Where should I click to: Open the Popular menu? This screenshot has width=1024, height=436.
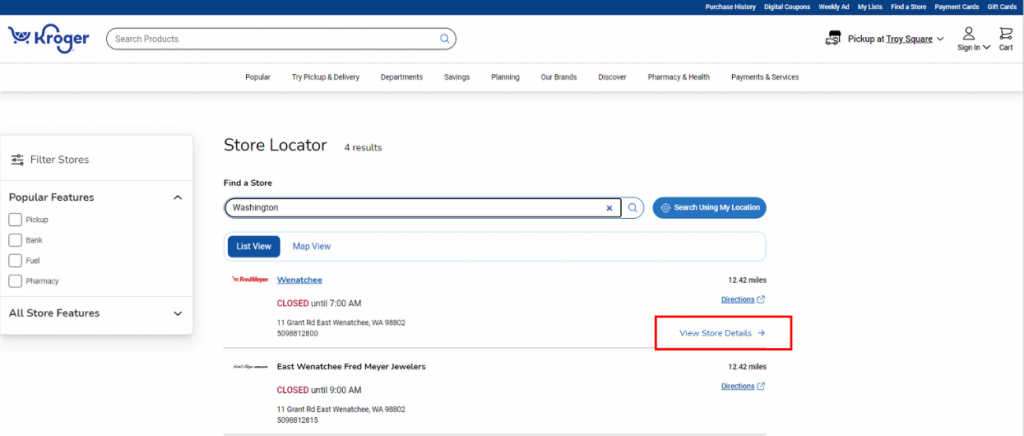point(258,77)
